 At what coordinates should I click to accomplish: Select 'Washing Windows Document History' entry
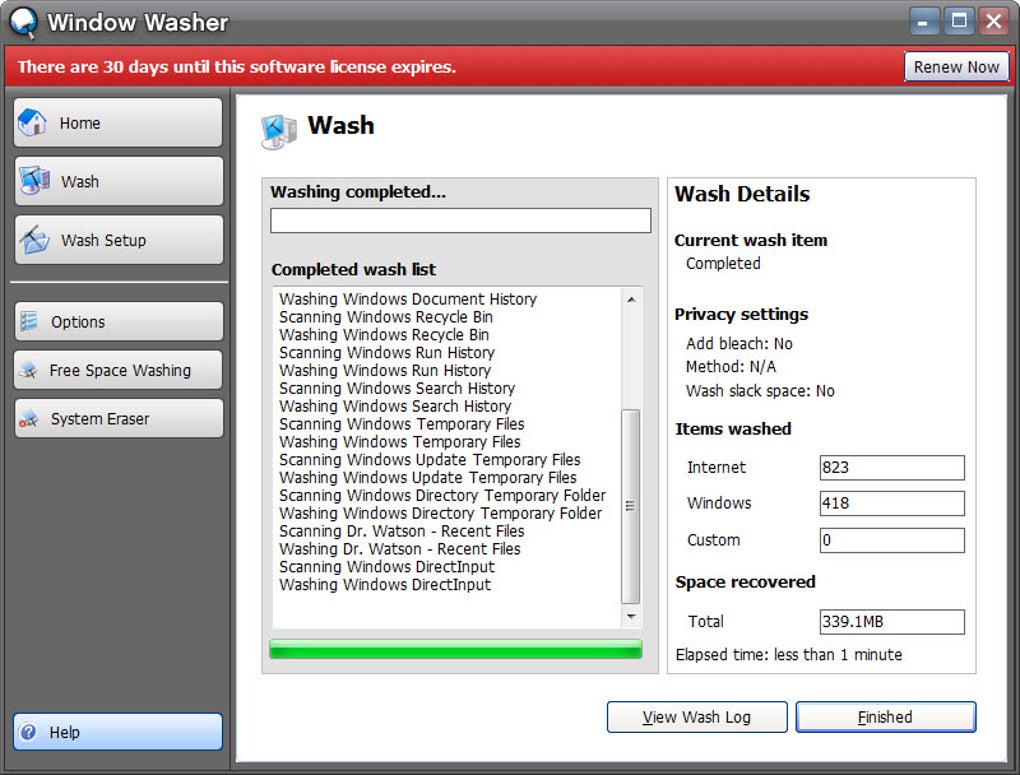(x=408, y=299)
